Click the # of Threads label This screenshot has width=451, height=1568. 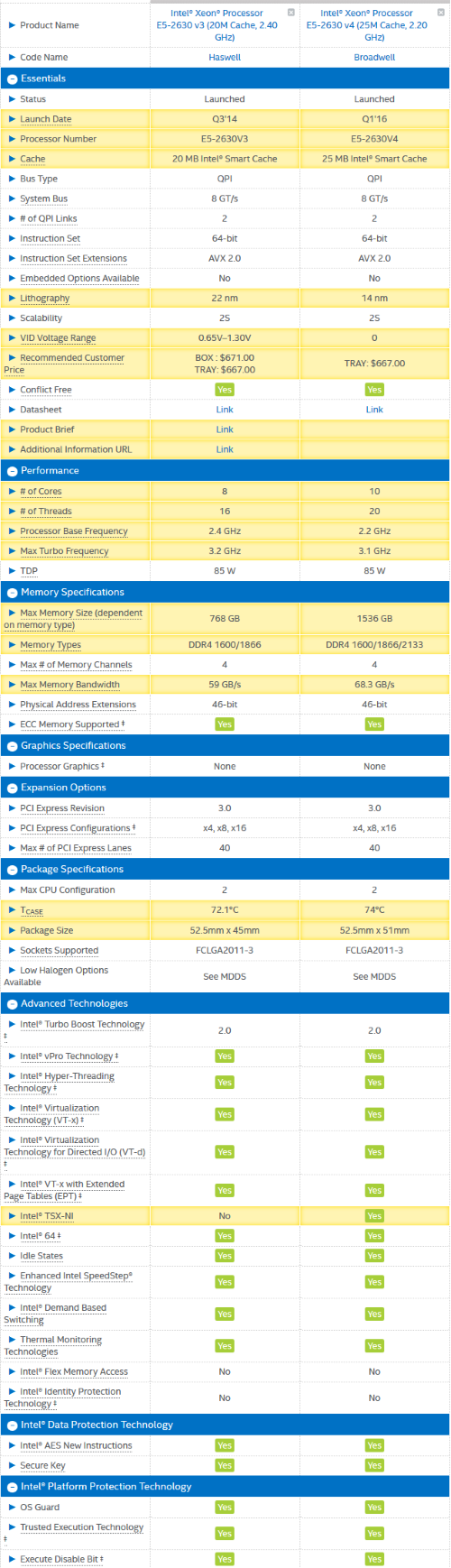46,512
